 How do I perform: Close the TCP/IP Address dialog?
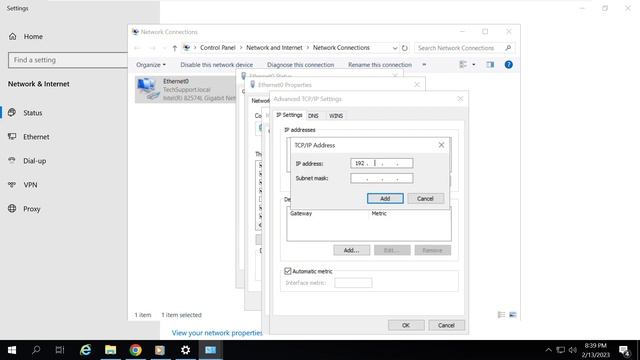pos(441,145)
